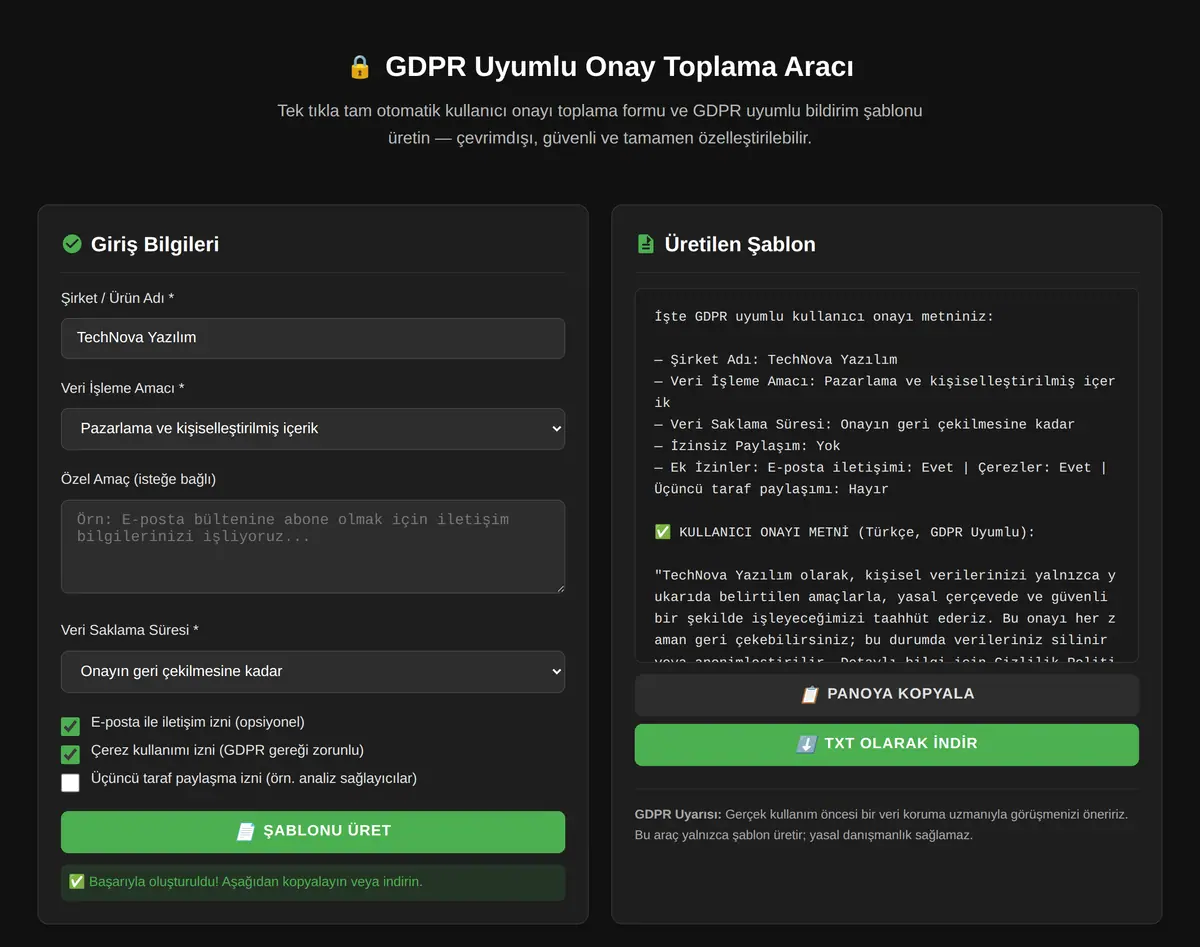Screen dimensions: 1200x947
Task: Click the document icon next to Üretilen Şablon
Action: pyautogui.click(x=645, y=244)
